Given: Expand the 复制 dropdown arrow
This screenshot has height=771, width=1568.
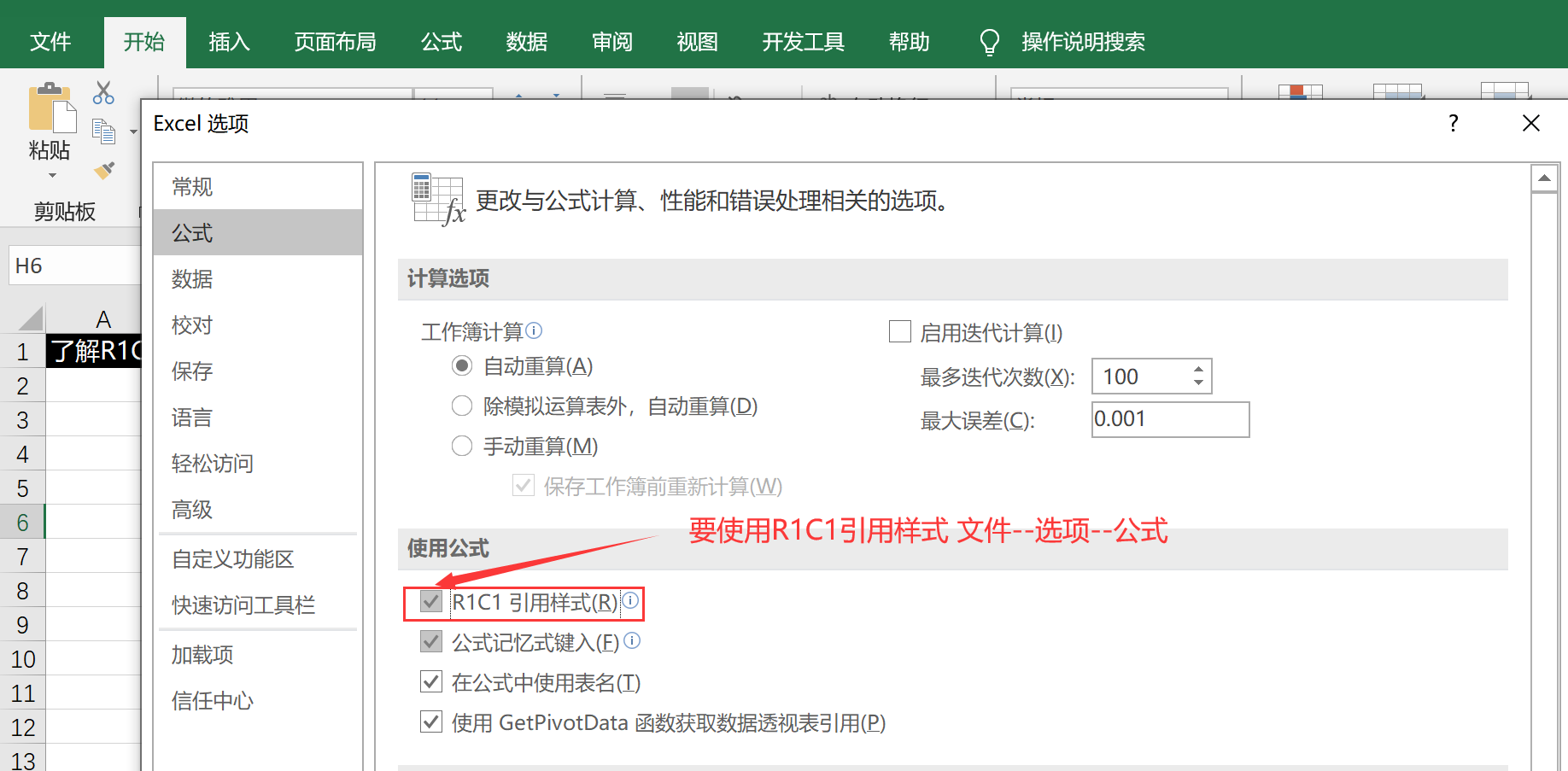Looking at the screenshot, I should [x=132, y=131].
